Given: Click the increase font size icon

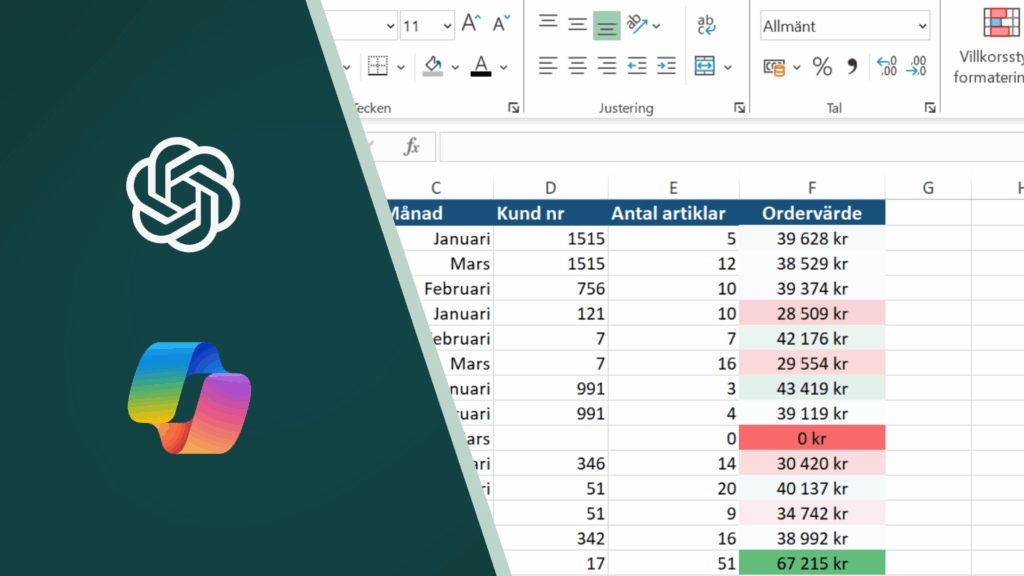Looking at the screenshot, I should coord(472,24).
